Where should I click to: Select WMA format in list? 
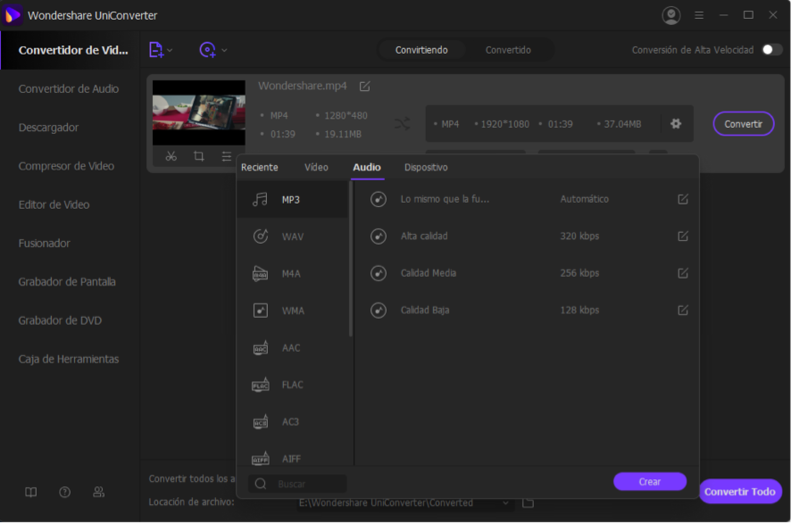[x=293, y=311]
